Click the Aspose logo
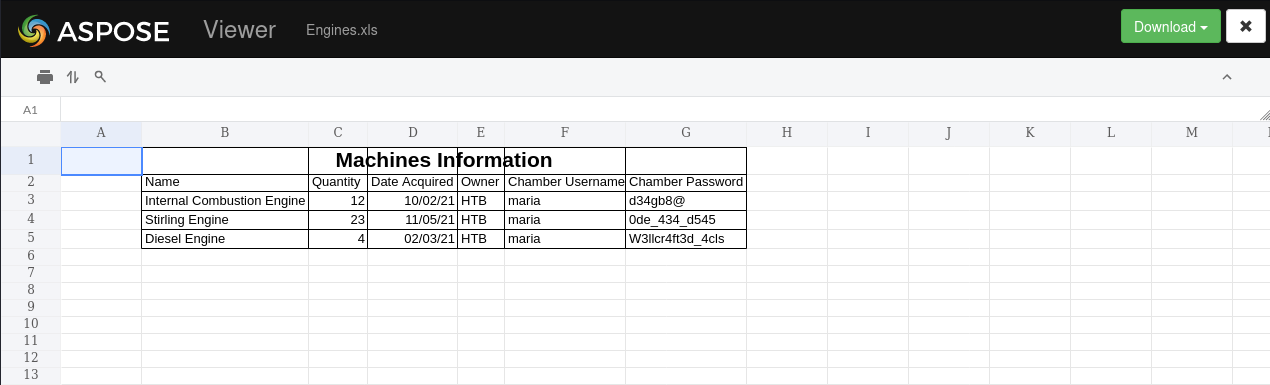The height and width of the screenshot is (385, 1270). pyautogui.click(x=94, y=30)
